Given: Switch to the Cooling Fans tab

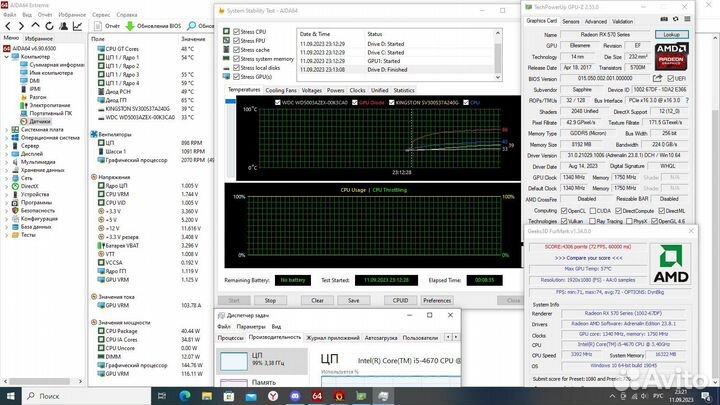Looking at the screenshot, I should pos(280,90).
